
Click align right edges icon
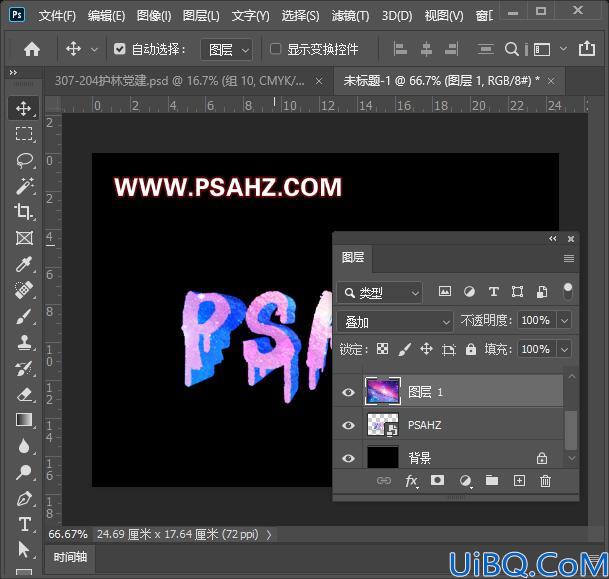(451, 49)
